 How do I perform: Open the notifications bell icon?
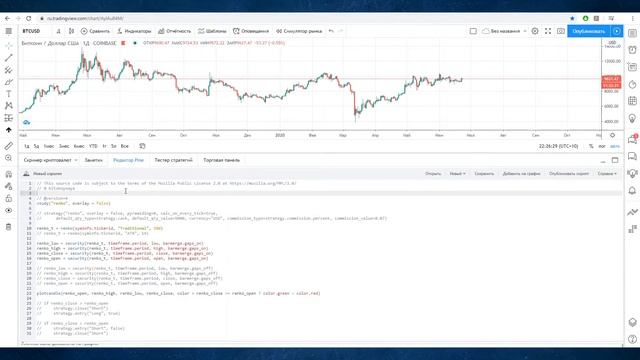coord(632,191)
